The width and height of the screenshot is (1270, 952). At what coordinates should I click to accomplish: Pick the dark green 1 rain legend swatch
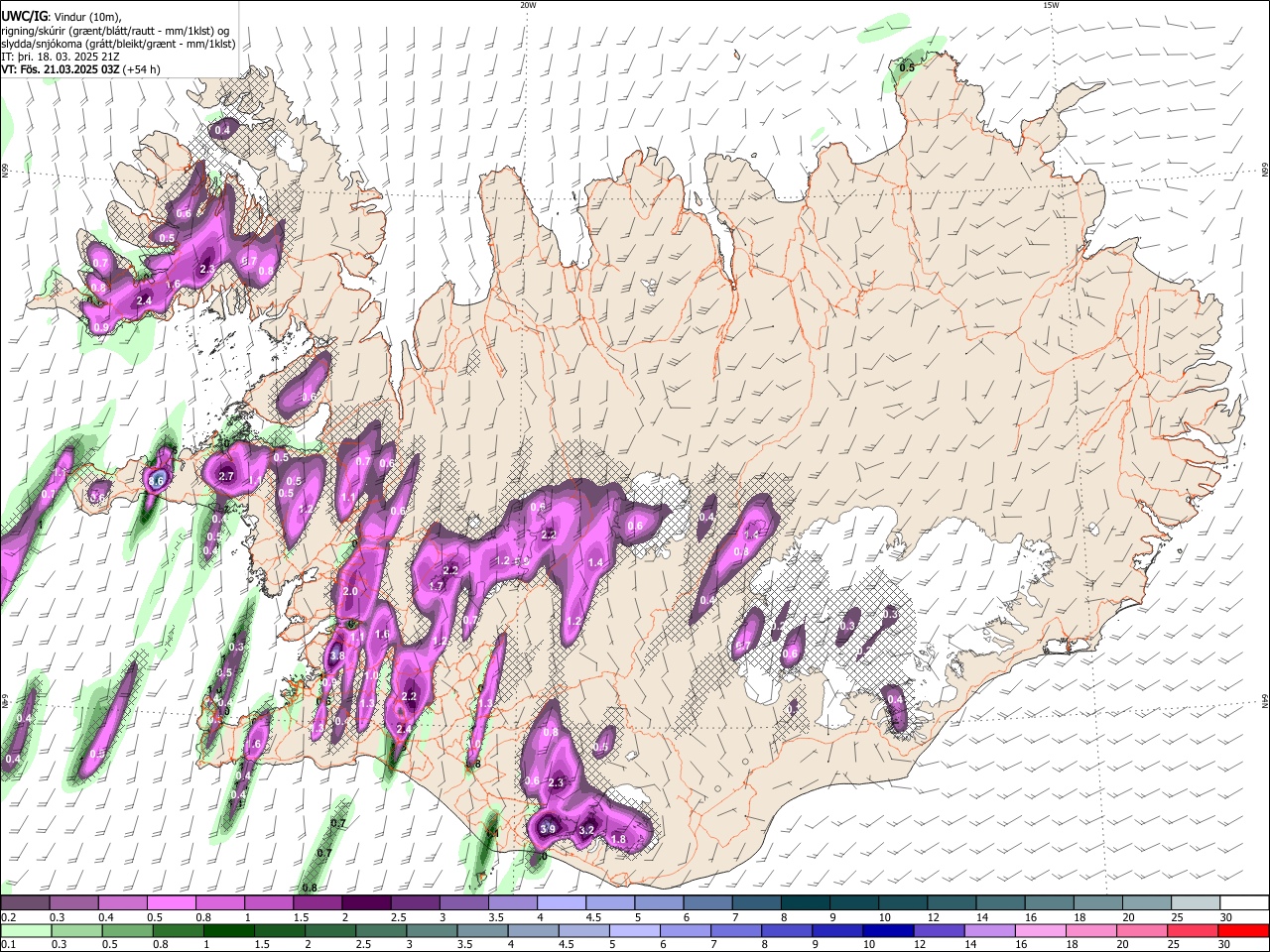pos(227,930)
